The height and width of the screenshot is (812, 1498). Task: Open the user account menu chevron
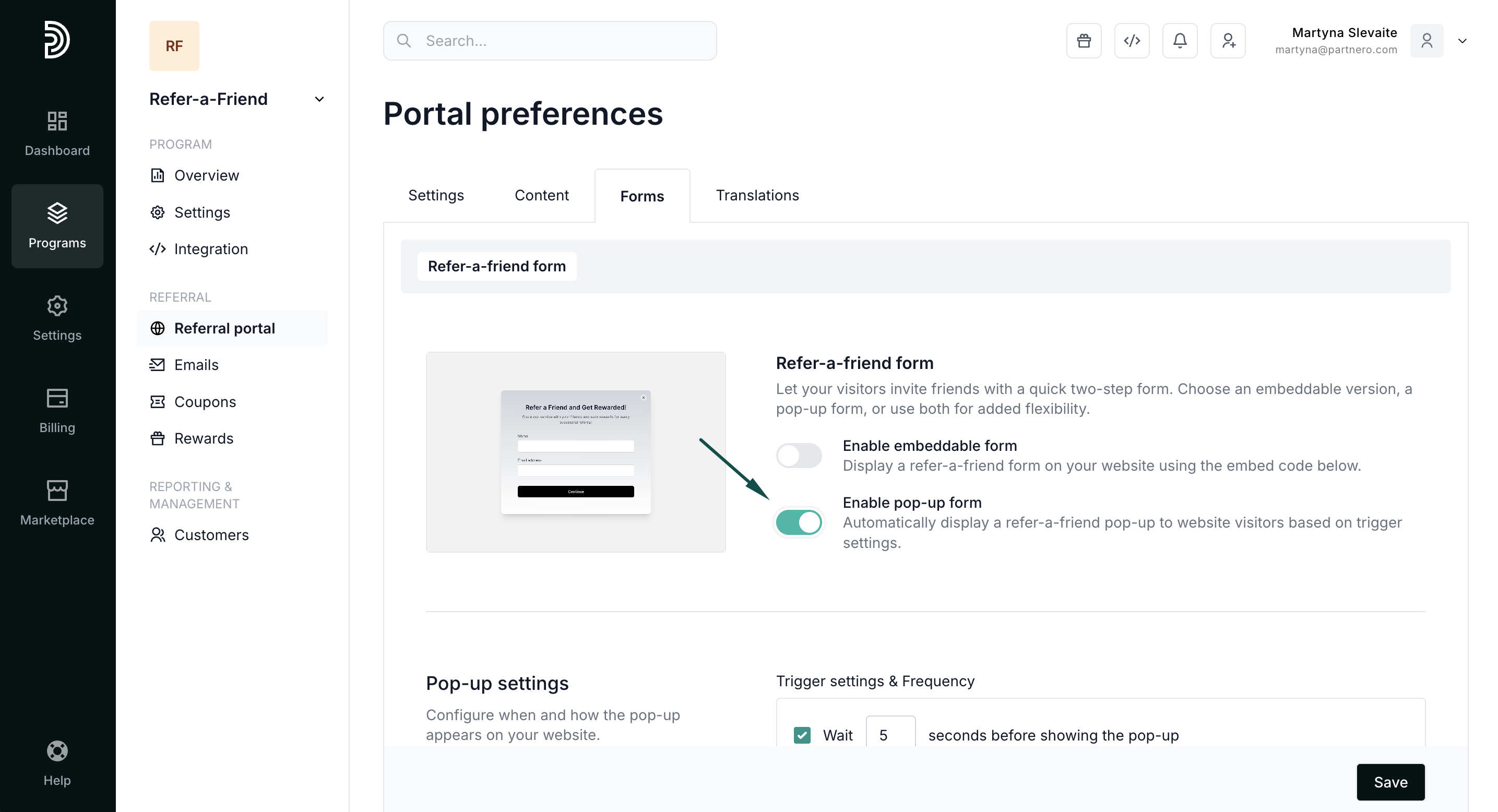click(1462, 41)
